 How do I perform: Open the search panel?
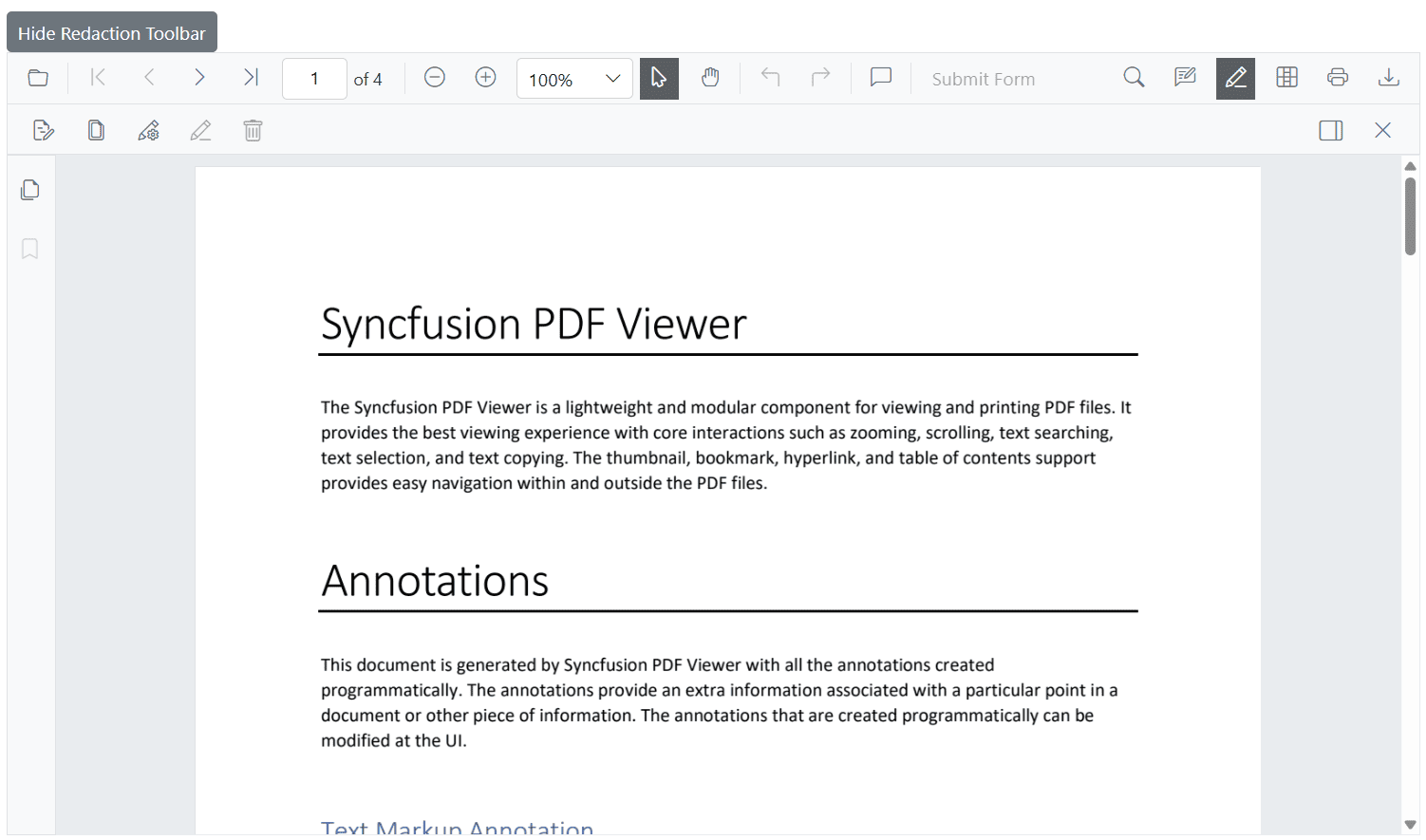click(x=1134, y=78)
